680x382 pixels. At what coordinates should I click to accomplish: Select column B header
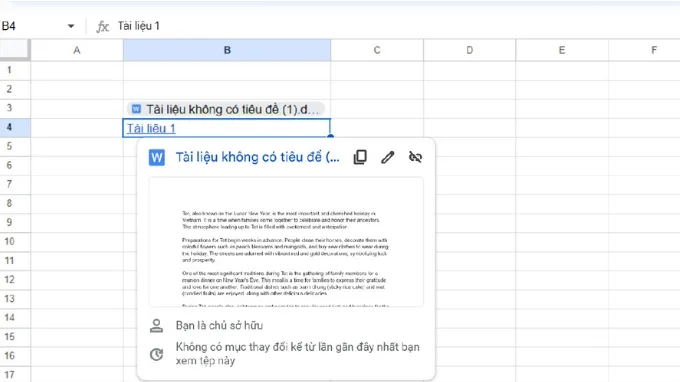227,50
